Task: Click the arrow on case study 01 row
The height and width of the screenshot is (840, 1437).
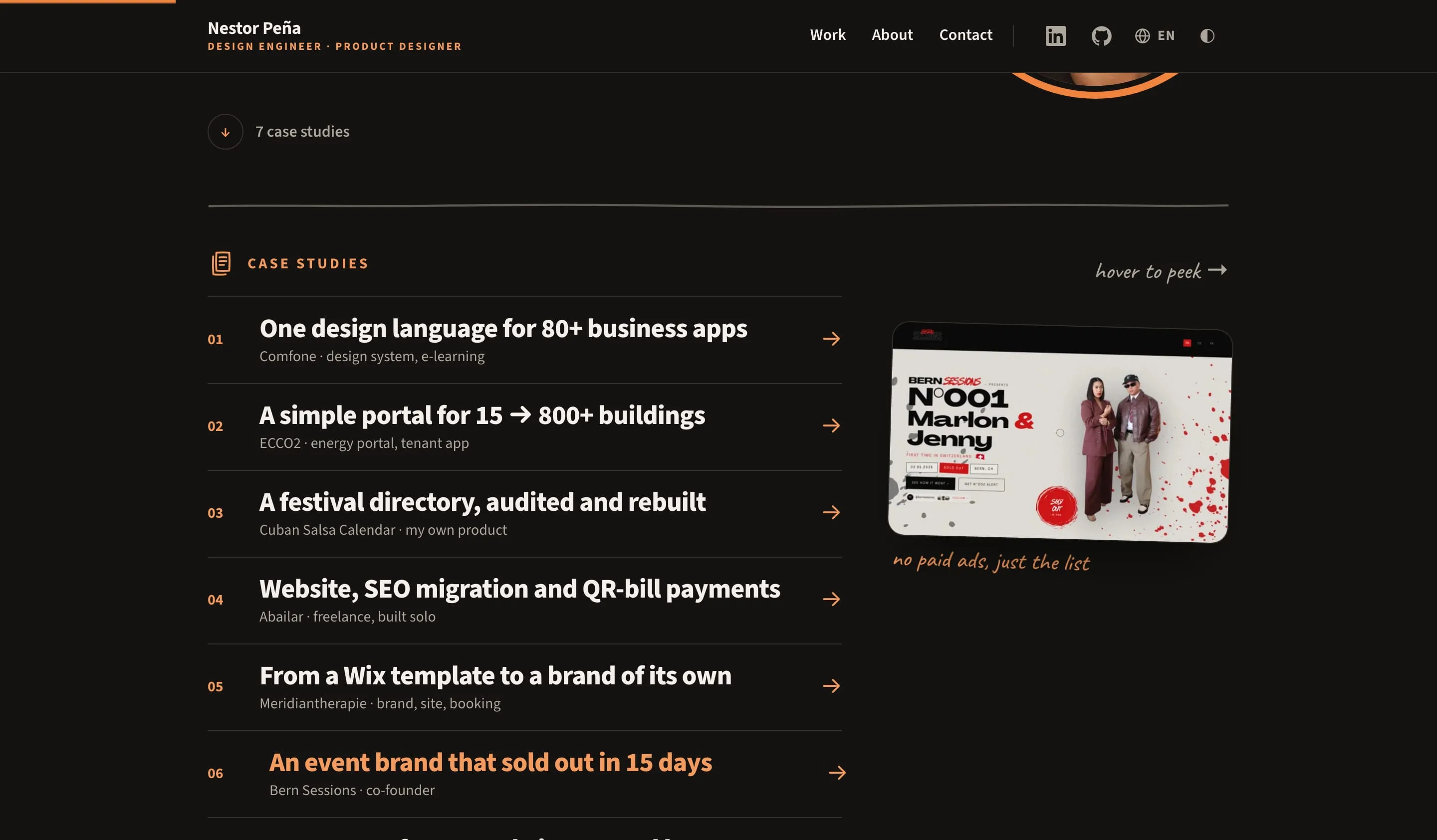Action: coord(831,339)
